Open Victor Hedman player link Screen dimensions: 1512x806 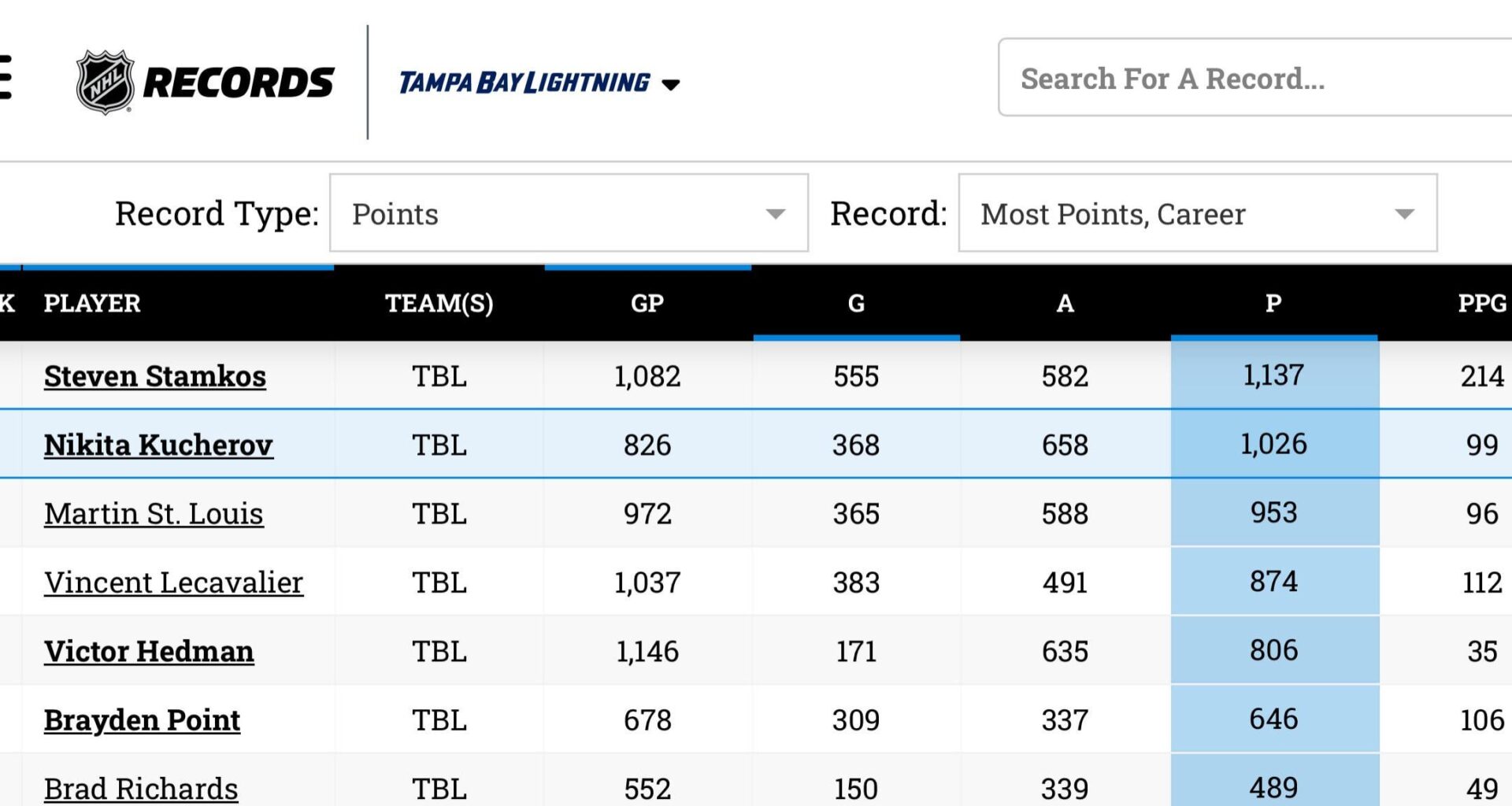(149, 652)
